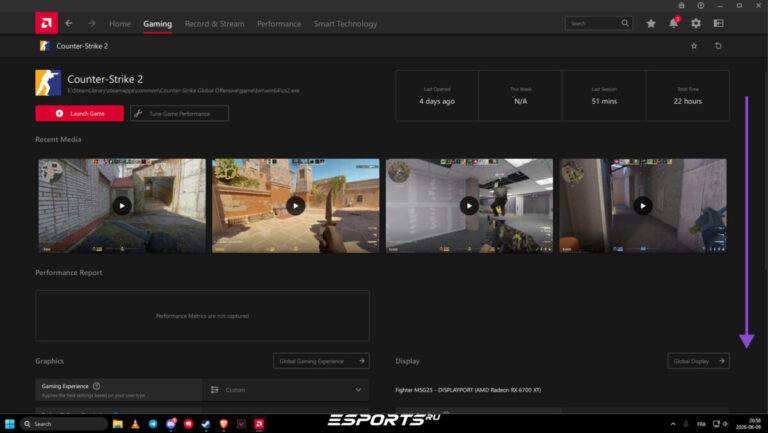This screenshot has height=433, width=768.
Task: Switch to Record & Stream tab
Action: (x=215, y=24)
